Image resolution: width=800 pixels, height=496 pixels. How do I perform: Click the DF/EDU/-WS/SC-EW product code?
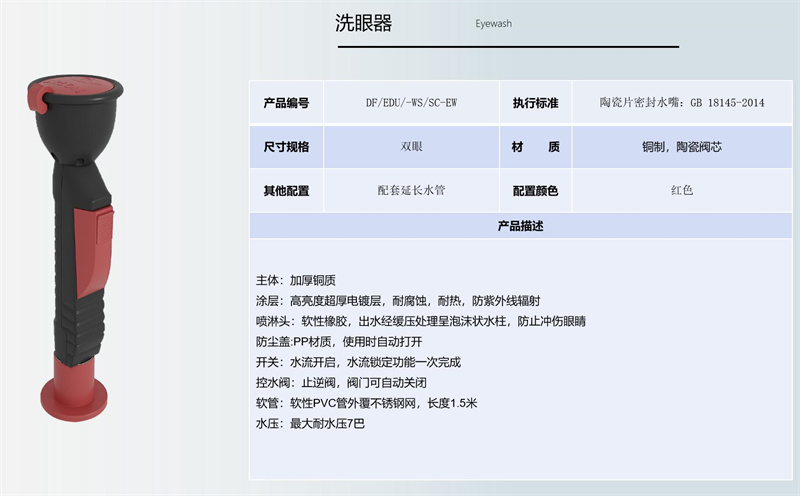click(x=411, y=103)
